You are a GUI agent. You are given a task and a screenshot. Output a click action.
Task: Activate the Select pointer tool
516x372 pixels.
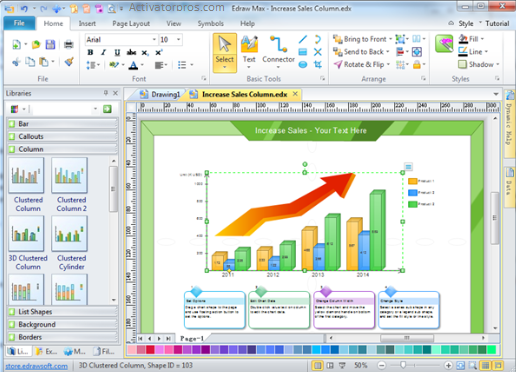[225, 53]
